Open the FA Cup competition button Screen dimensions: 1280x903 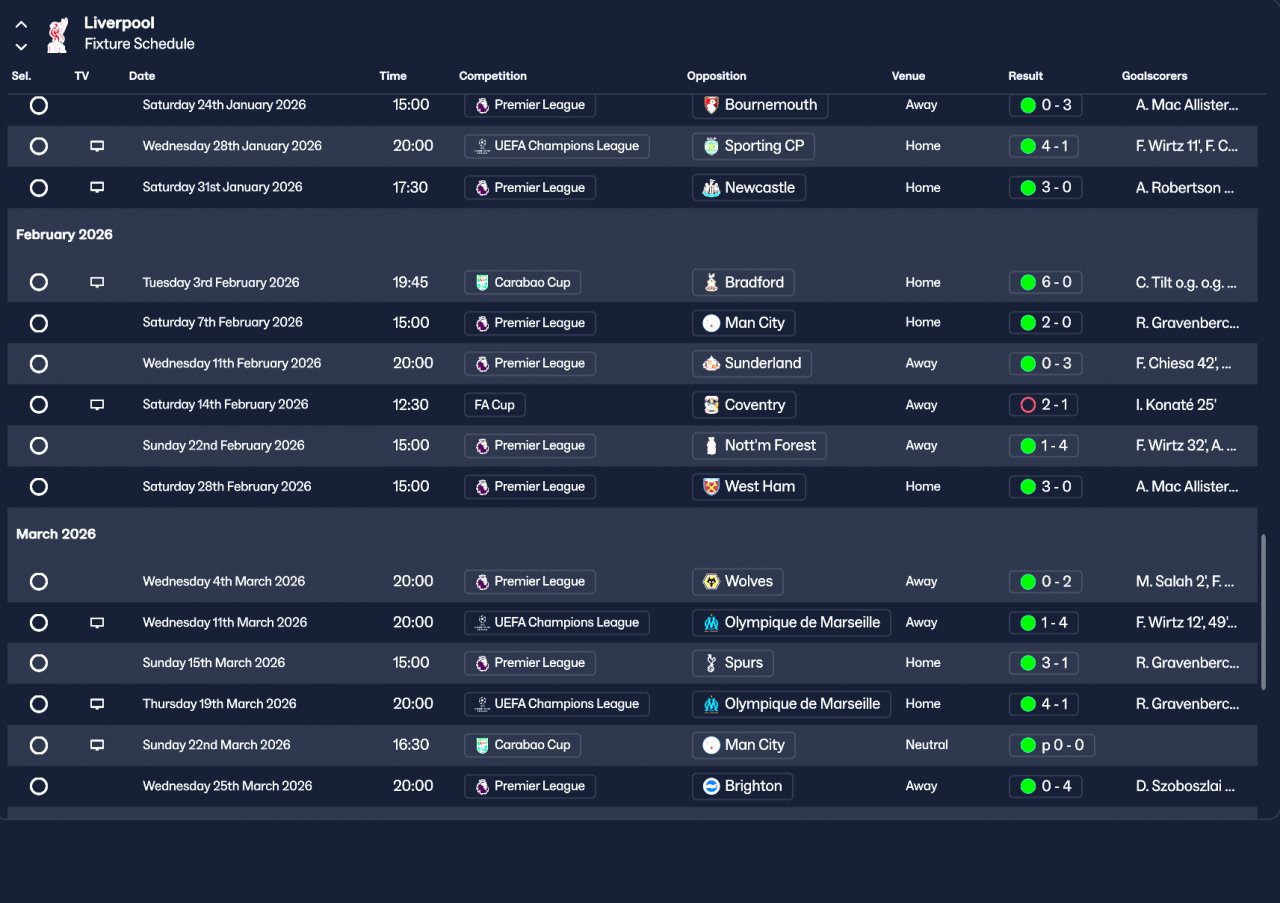pos(495,405)
